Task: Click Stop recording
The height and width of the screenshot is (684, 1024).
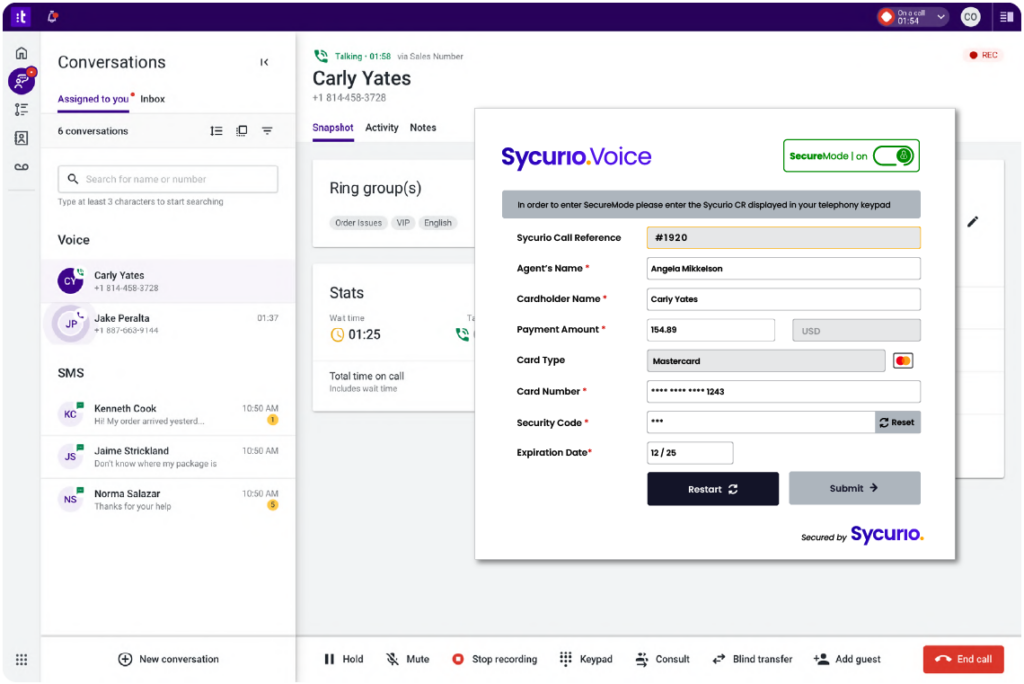Action: point(494,659)
